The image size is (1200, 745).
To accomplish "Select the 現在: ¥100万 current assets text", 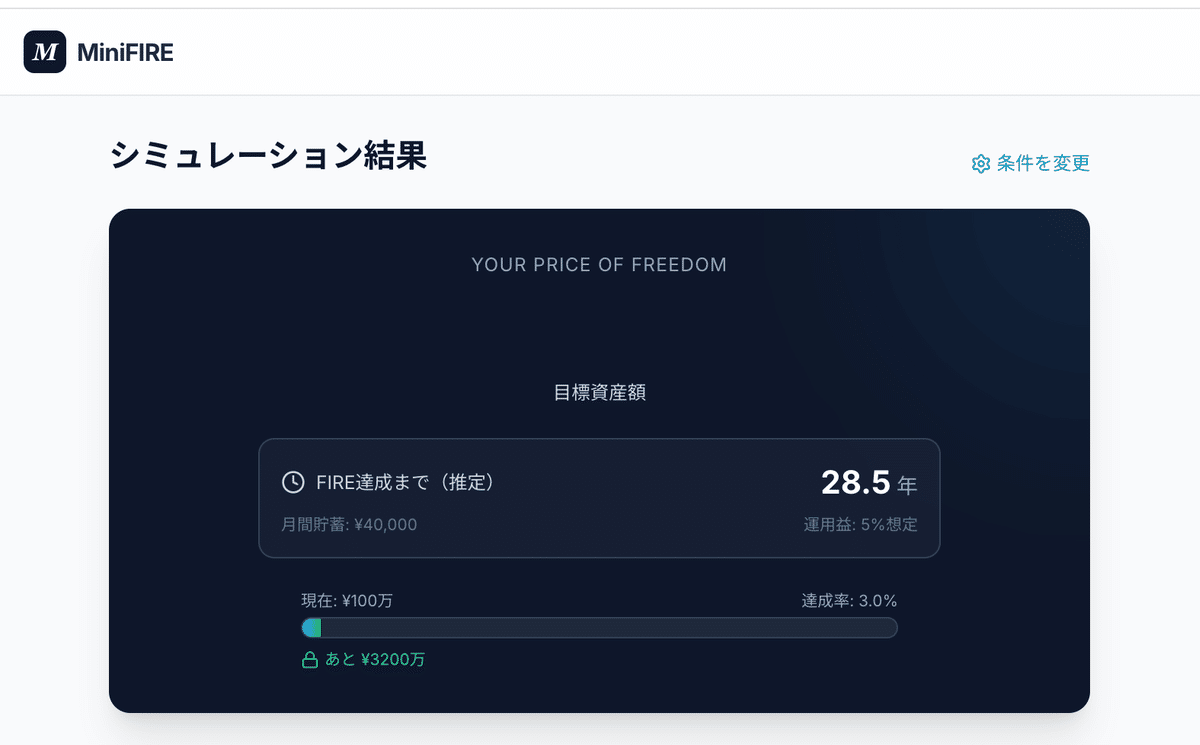I will coord(346,600).
